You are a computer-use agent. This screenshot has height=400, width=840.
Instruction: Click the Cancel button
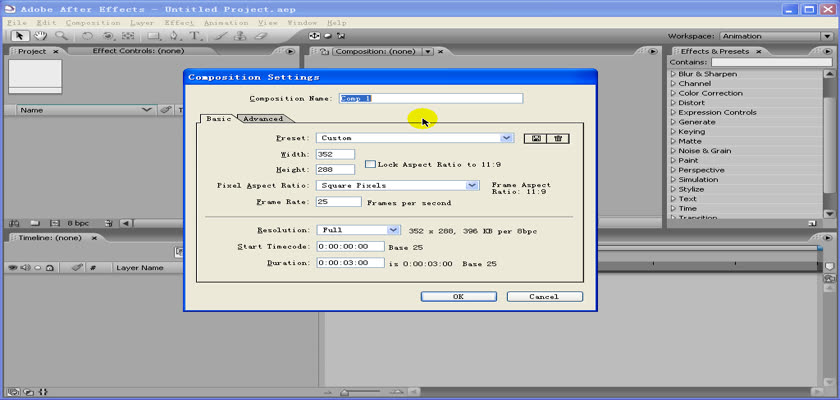(x=544, y=297)
